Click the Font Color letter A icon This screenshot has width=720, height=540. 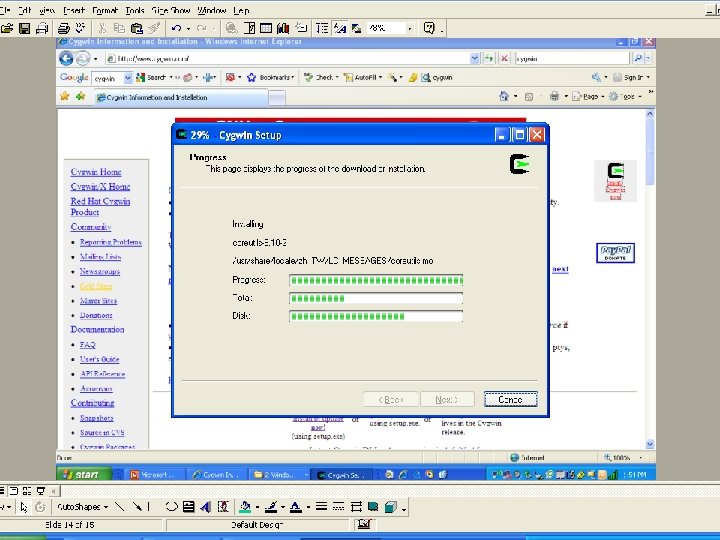[296, 507]
